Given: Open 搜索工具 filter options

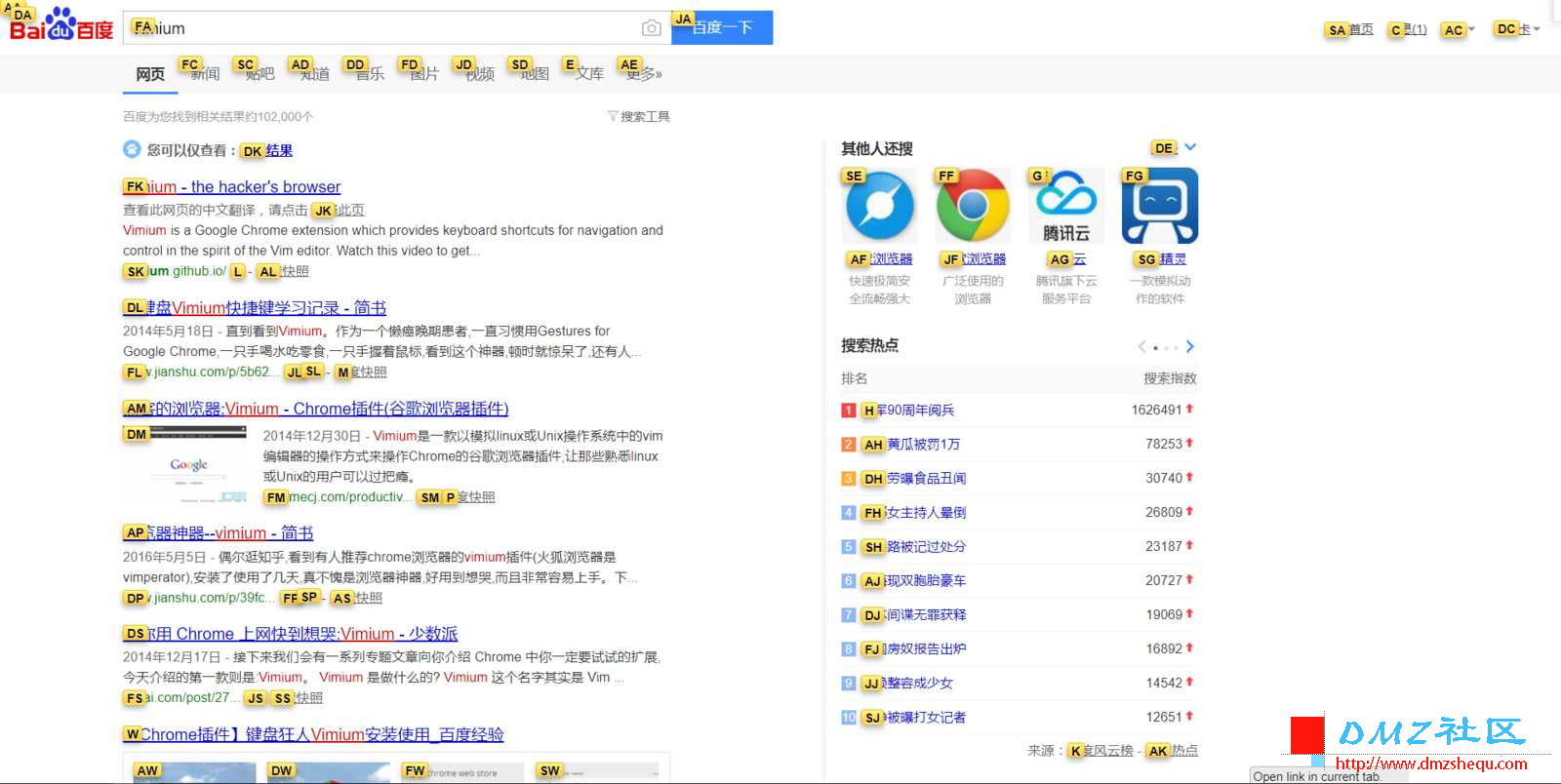Looking at the screenshot, I should tap(639, 116).
